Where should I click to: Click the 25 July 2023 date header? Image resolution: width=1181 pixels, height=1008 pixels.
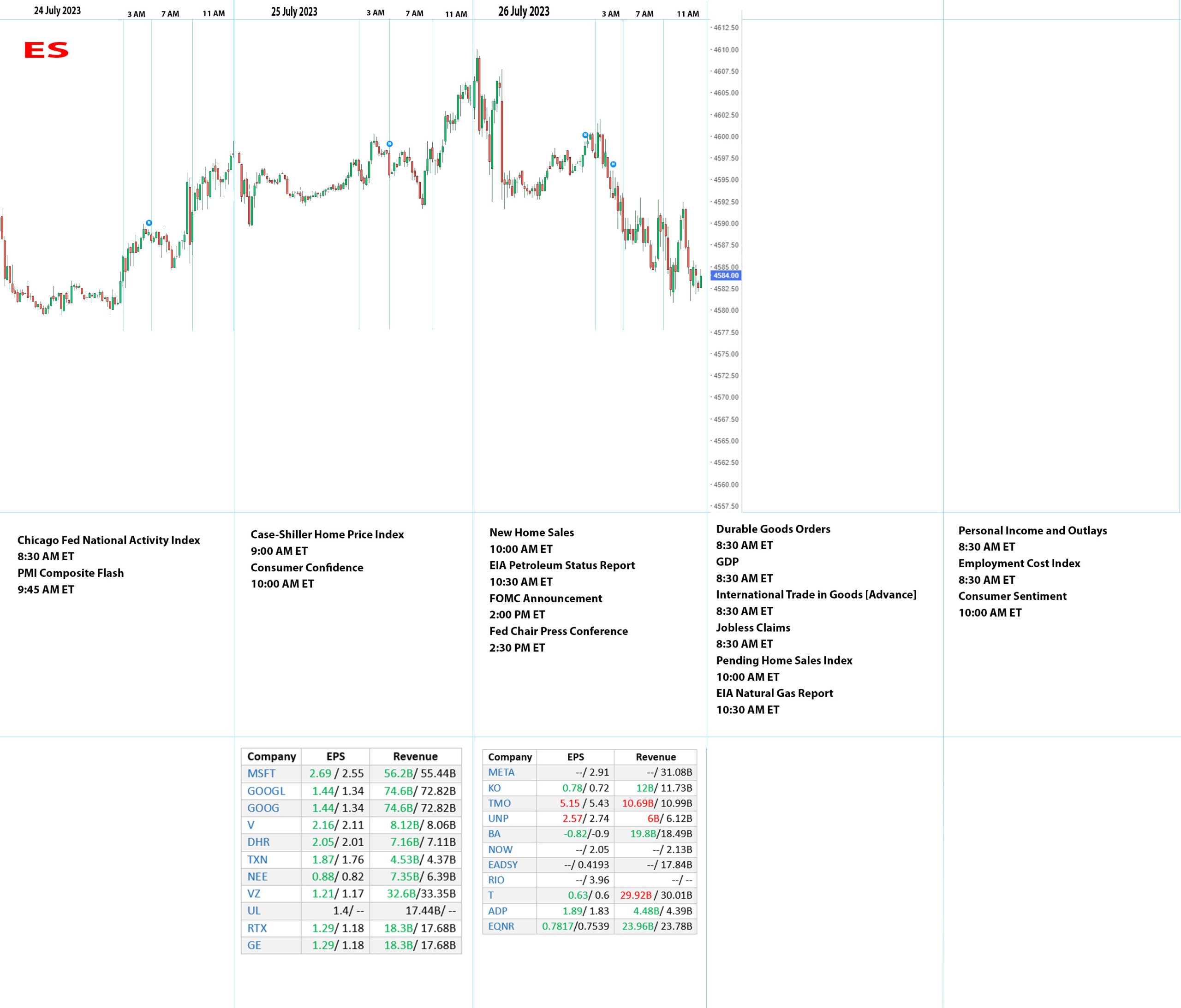pyautogui.click(x=294, y=12)
